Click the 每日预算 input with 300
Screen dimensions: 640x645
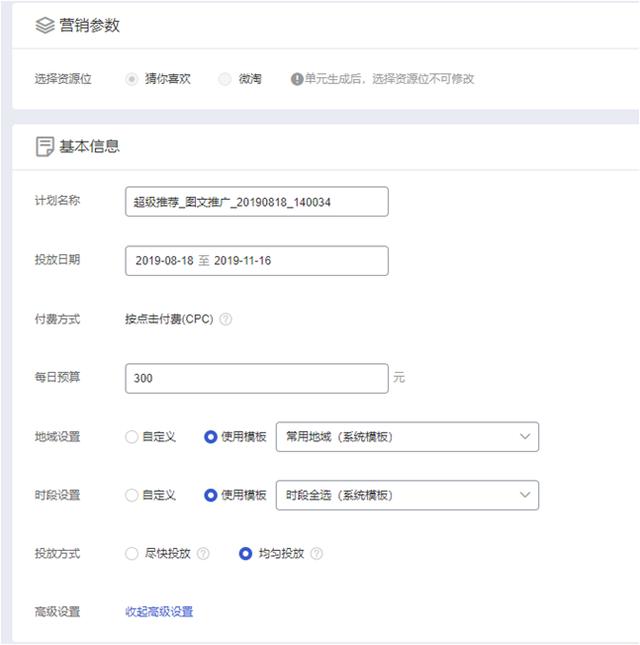tap(257, 378)
